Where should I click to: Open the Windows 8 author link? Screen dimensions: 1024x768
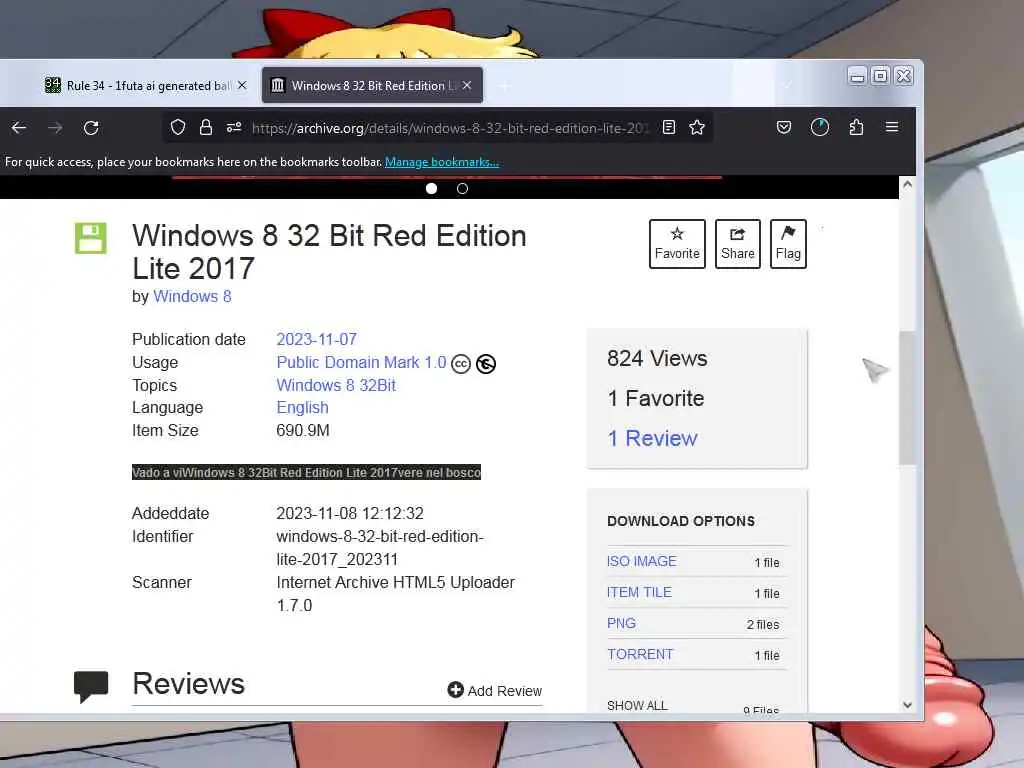click(192, 296)
